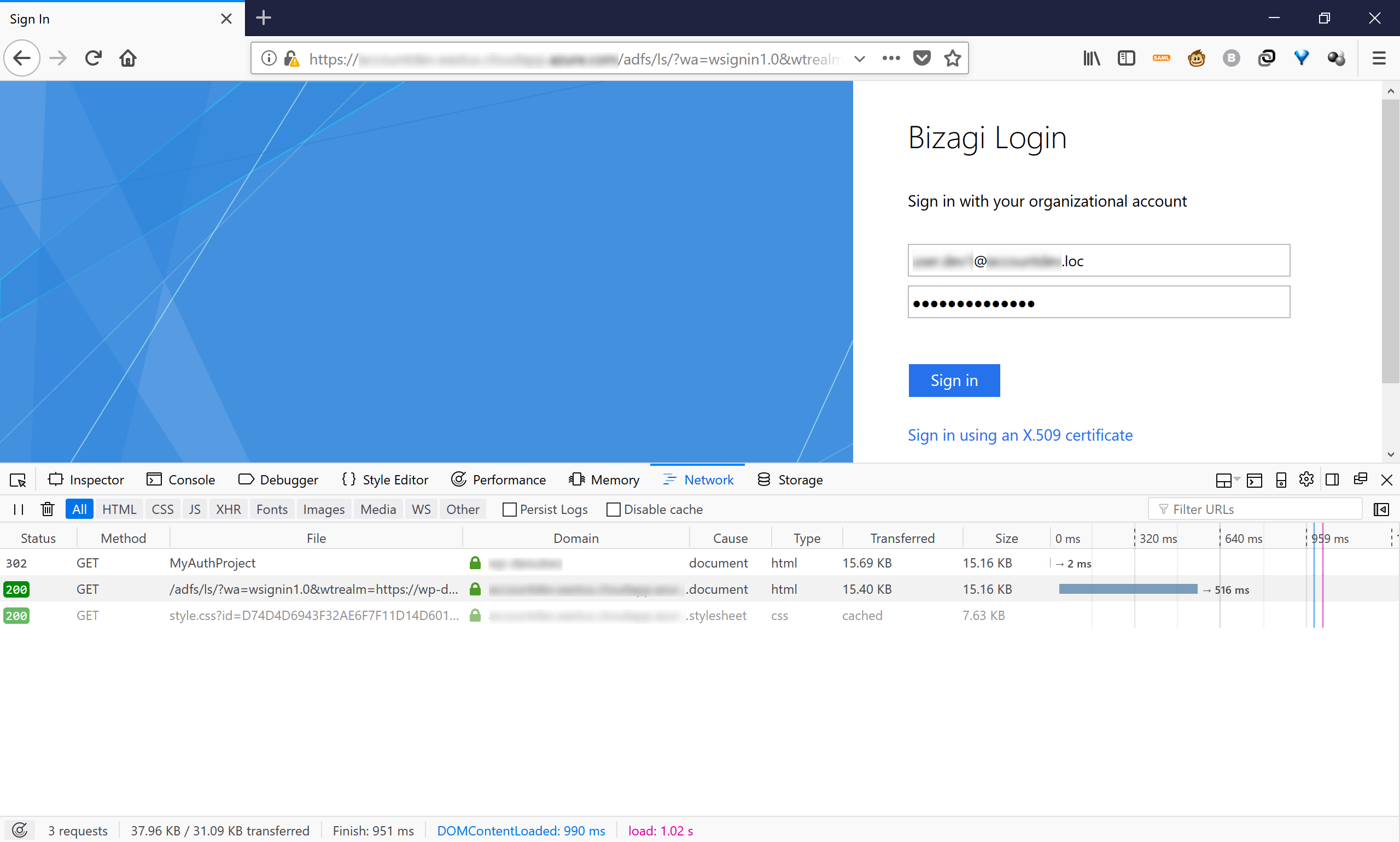
Task: Select All network requests filter
Action: click(79, 509)
